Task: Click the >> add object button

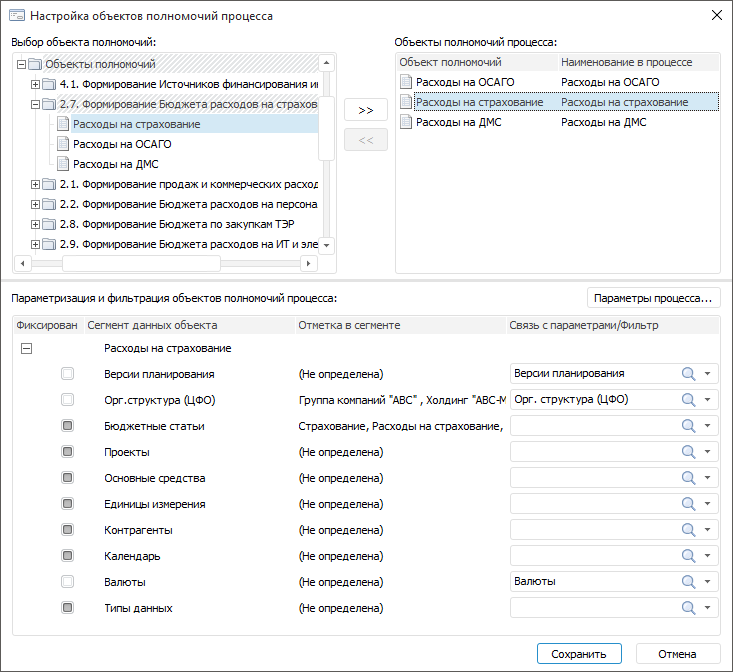Action: point(365,110)
